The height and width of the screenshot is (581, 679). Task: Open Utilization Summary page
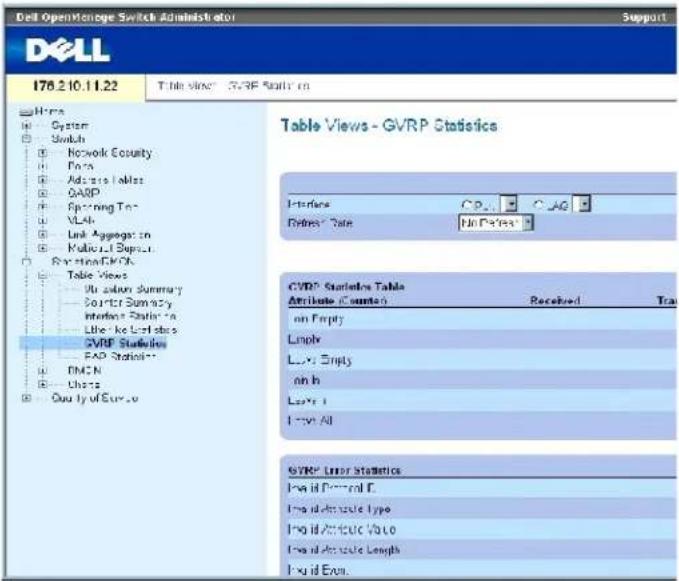coord(133,289)
